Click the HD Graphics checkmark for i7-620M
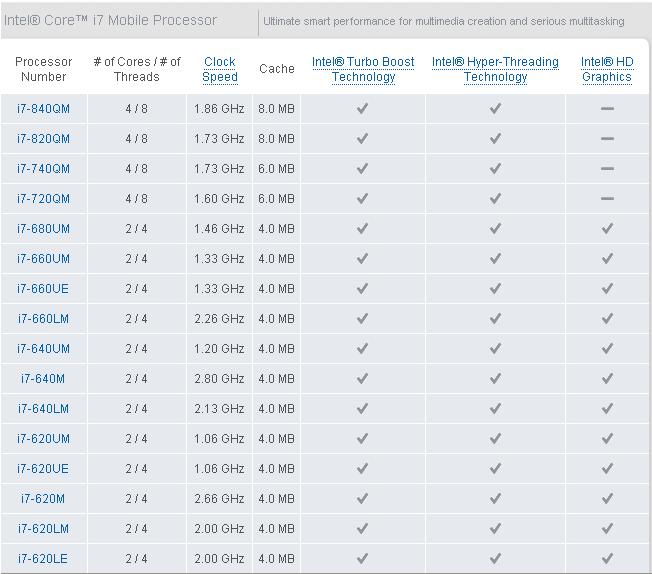 [x=607, y=498]
